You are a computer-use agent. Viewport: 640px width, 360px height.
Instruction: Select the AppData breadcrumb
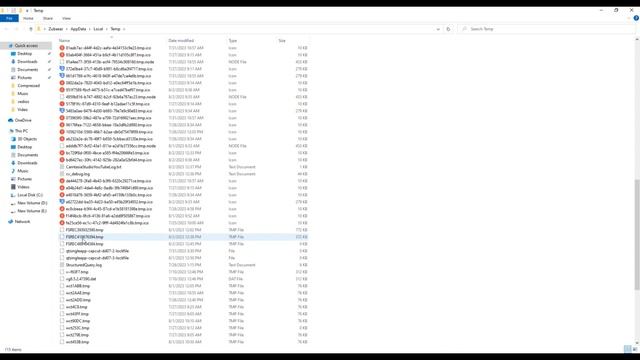(x=78, y=29)
